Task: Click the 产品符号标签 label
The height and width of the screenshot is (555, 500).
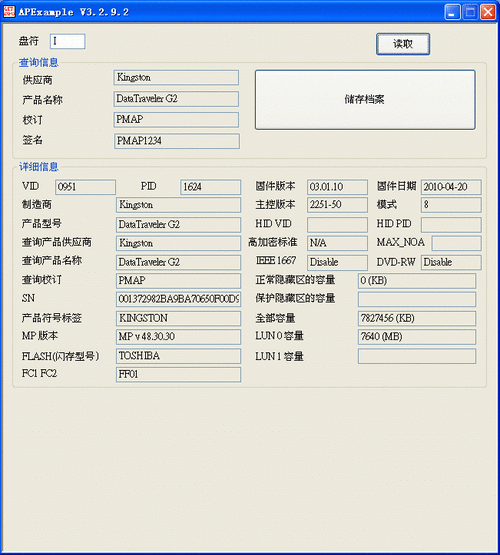Action: tap(52, 318)
